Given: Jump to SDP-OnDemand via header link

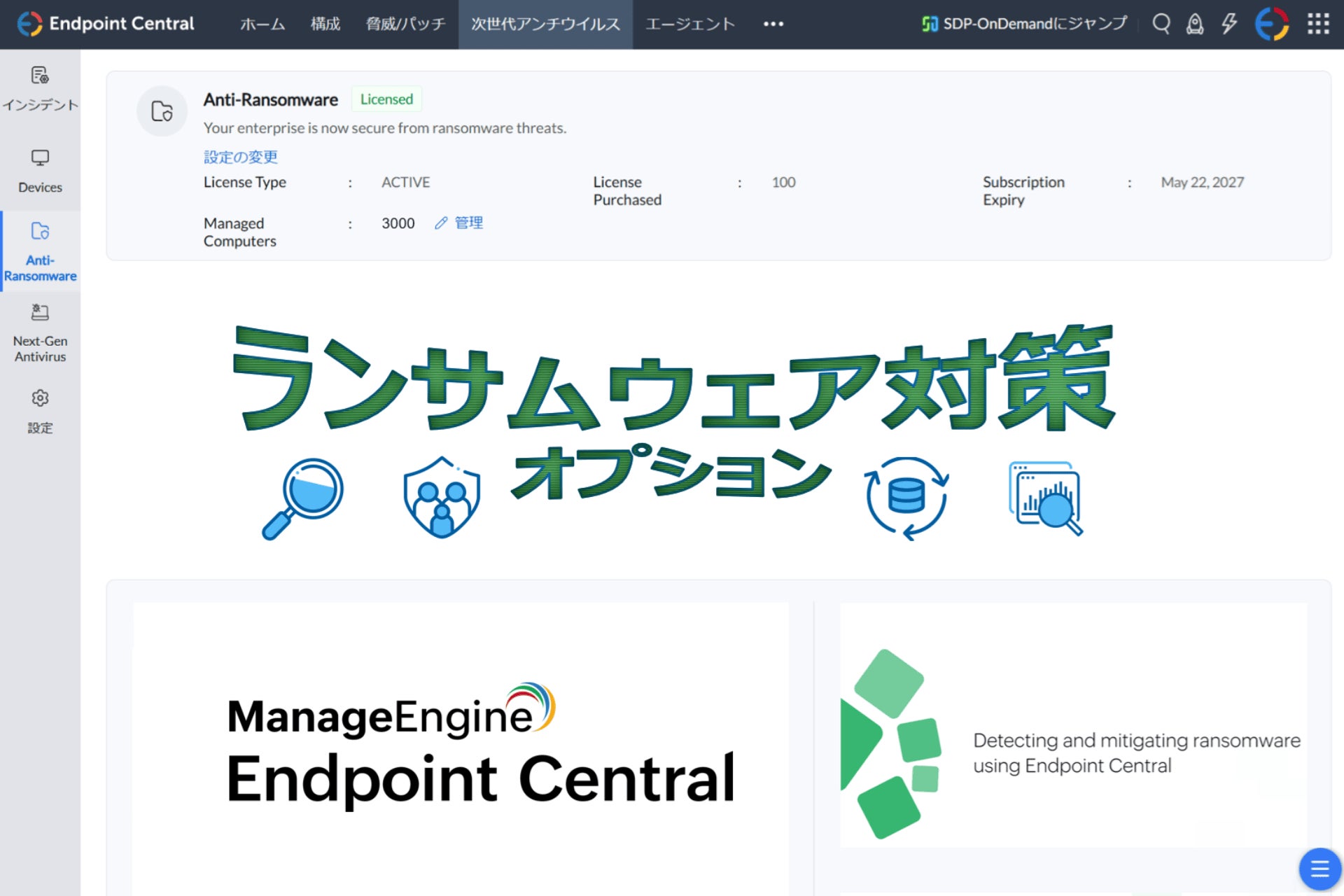Looking at the screenshot, I should 1025,24.
